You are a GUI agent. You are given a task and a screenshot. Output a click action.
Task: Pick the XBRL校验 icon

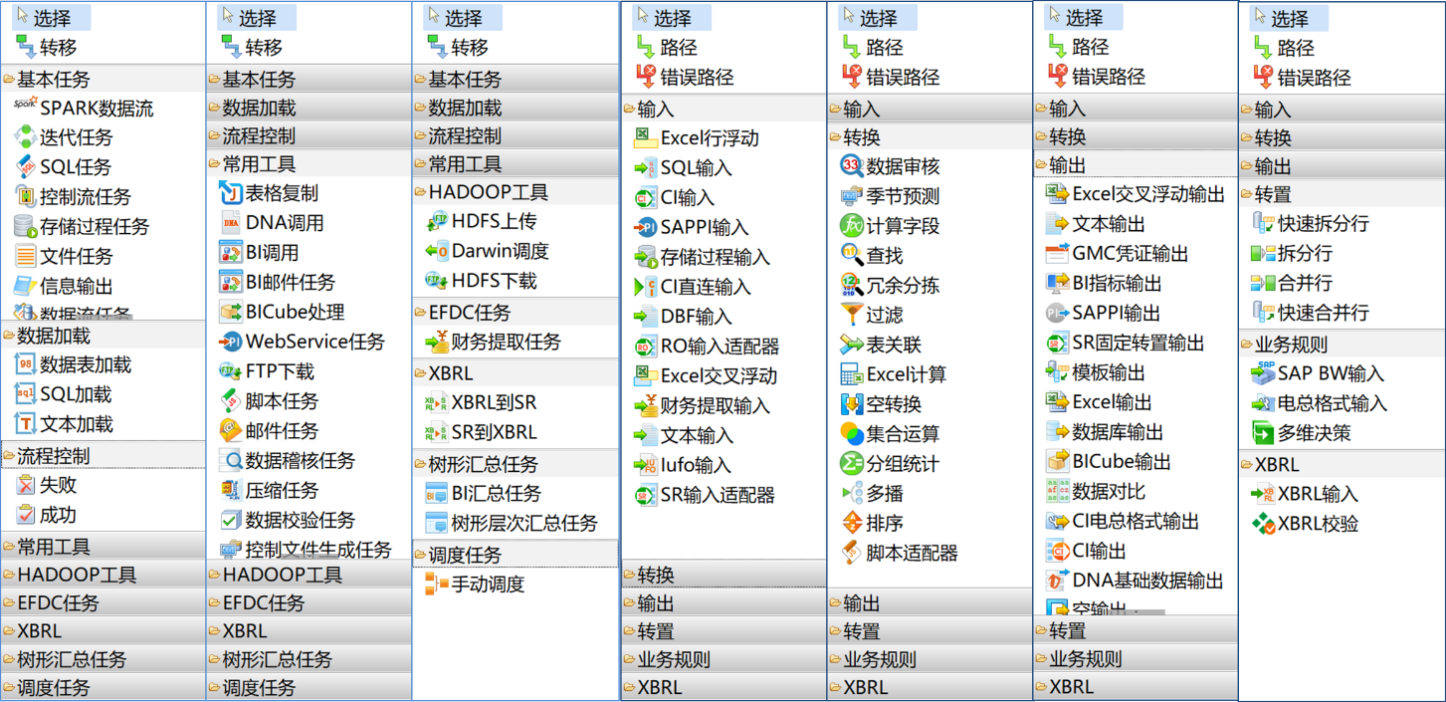pyautogui.click(x=1262, y=523)
